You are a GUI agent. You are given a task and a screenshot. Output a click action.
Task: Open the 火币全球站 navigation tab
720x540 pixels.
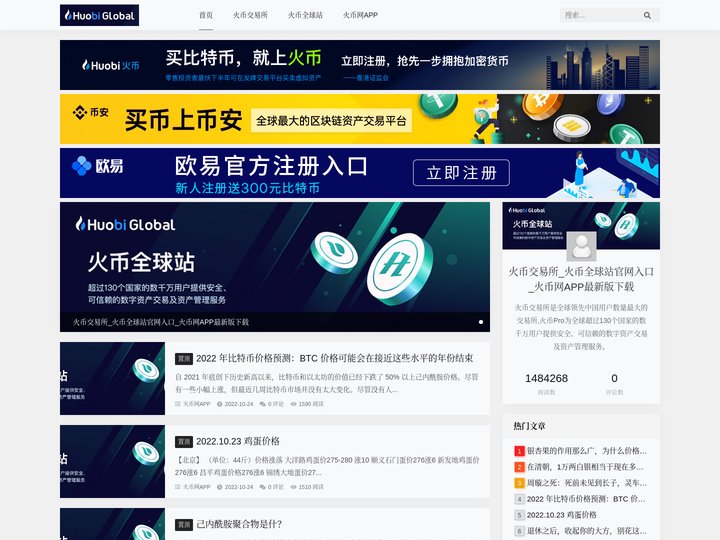[x=305, y=15]
